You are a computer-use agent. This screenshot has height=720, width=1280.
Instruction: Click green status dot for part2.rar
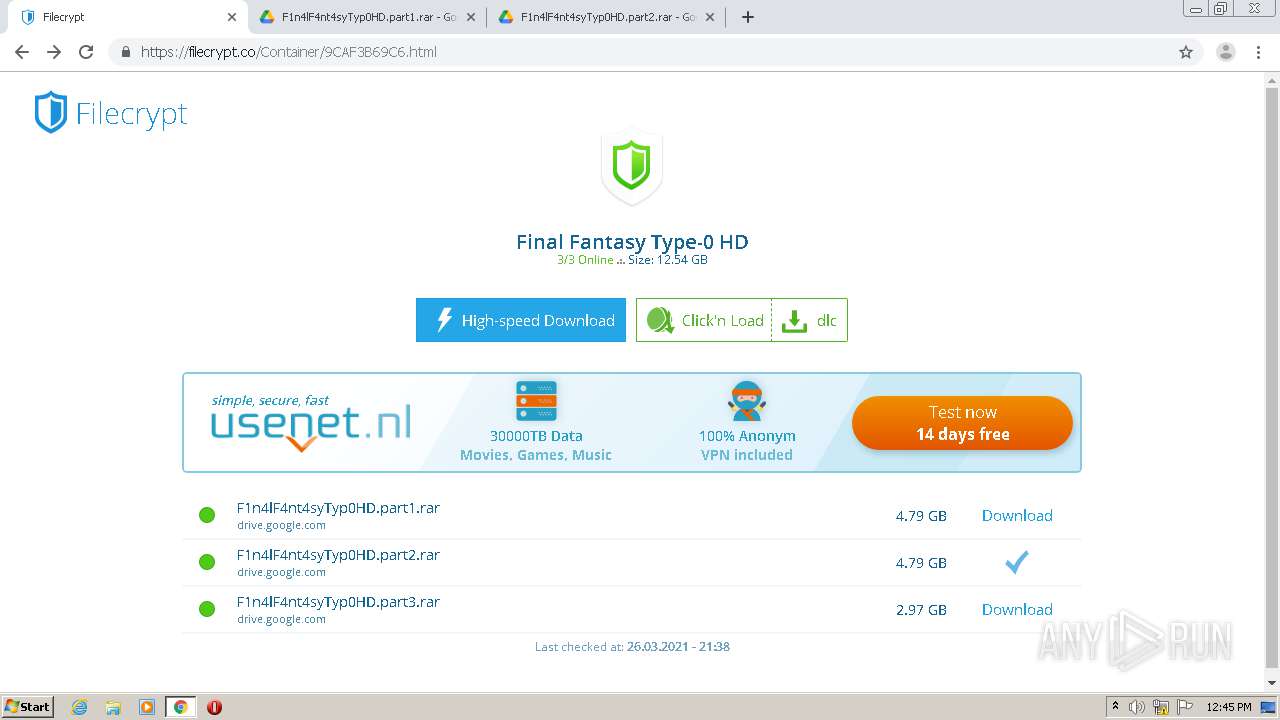(207, 563)
